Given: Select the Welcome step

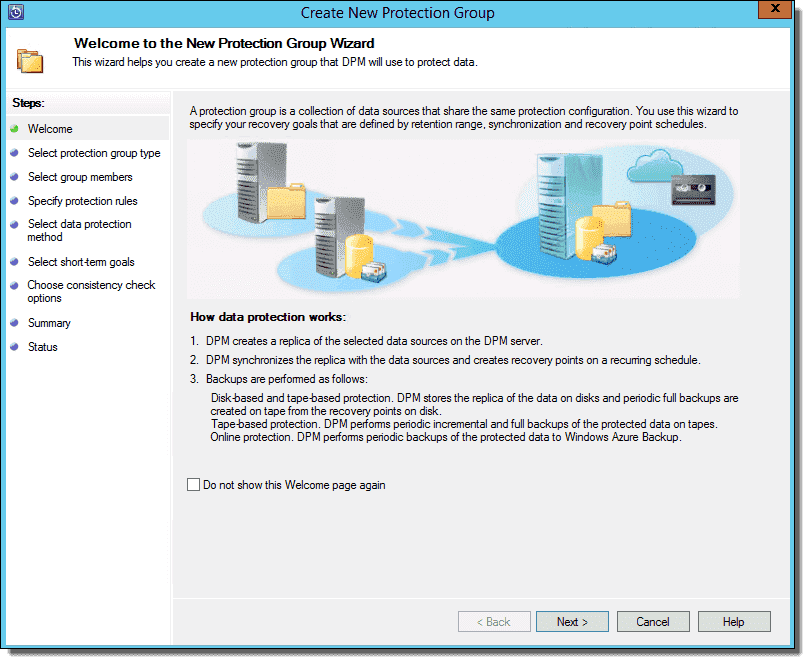Looking at the screenshot, I should coord(50,129).
